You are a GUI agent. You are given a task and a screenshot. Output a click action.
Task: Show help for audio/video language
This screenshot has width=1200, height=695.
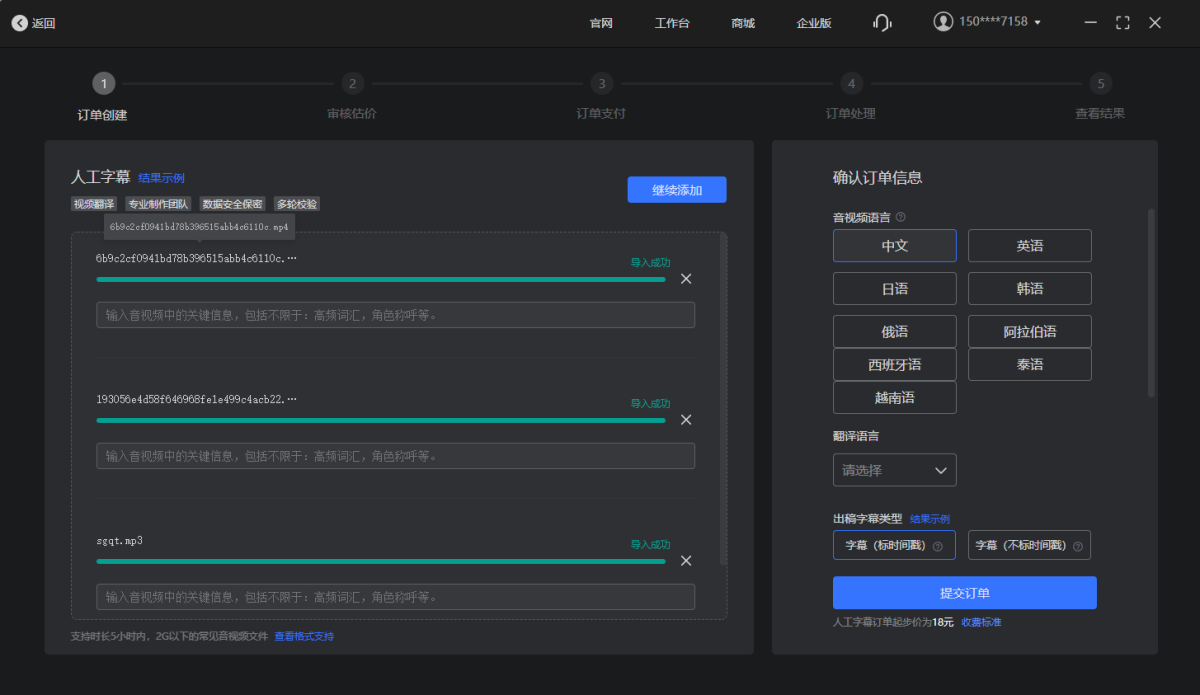click(901, 217)
